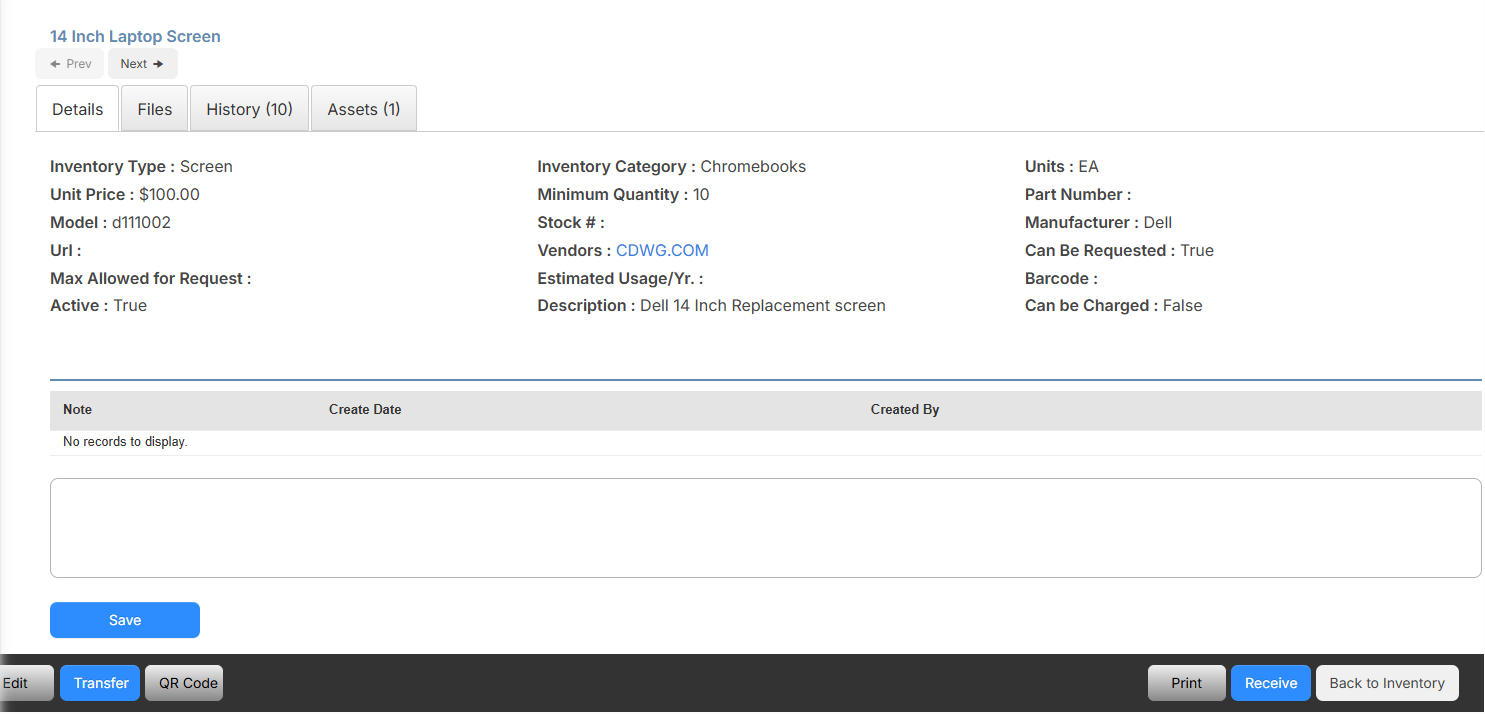This screenshot has width=1485, height=714.
Task: Click inside the note text box
Action: (765, 527)
